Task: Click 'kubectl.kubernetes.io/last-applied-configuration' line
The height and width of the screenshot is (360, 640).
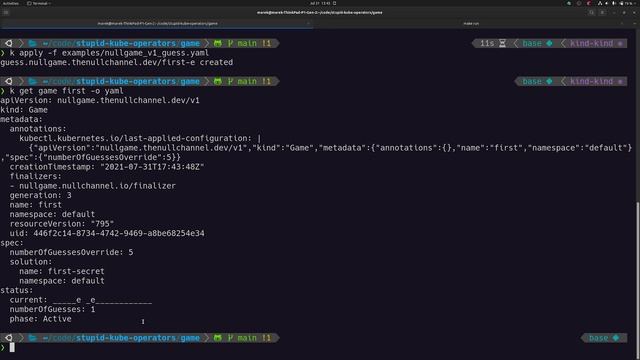Action: coord(140,138)
